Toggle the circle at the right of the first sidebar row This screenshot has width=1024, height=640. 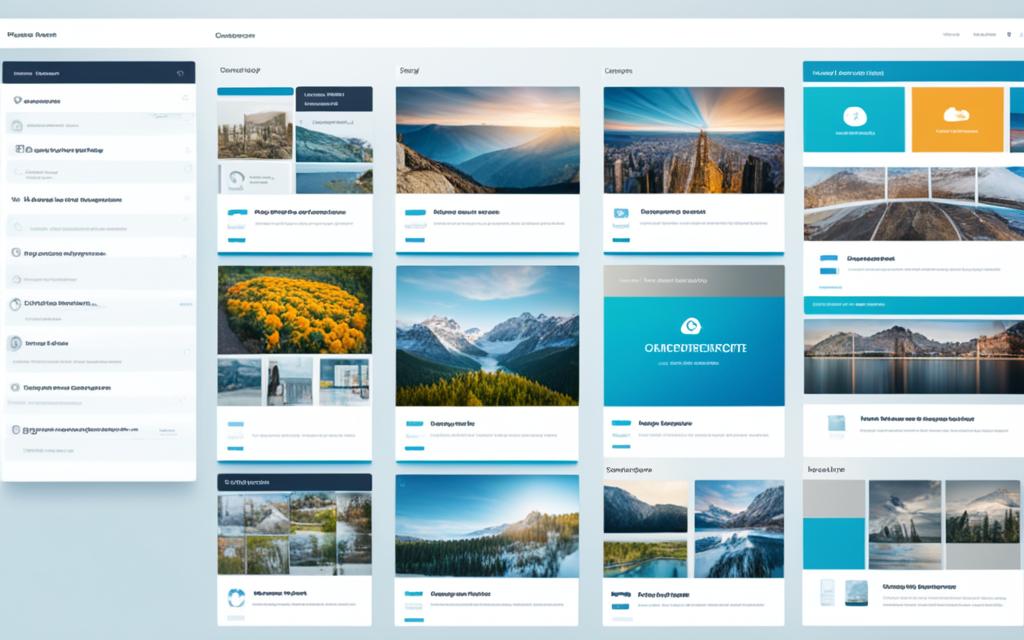185,99
